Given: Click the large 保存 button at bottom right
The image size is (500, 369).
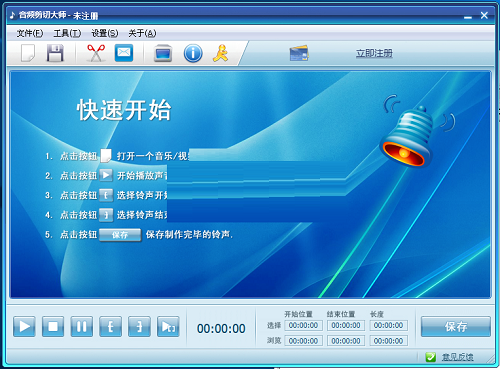Looking at the screenshot, I should pyautogui.click(x=456, y=327).
